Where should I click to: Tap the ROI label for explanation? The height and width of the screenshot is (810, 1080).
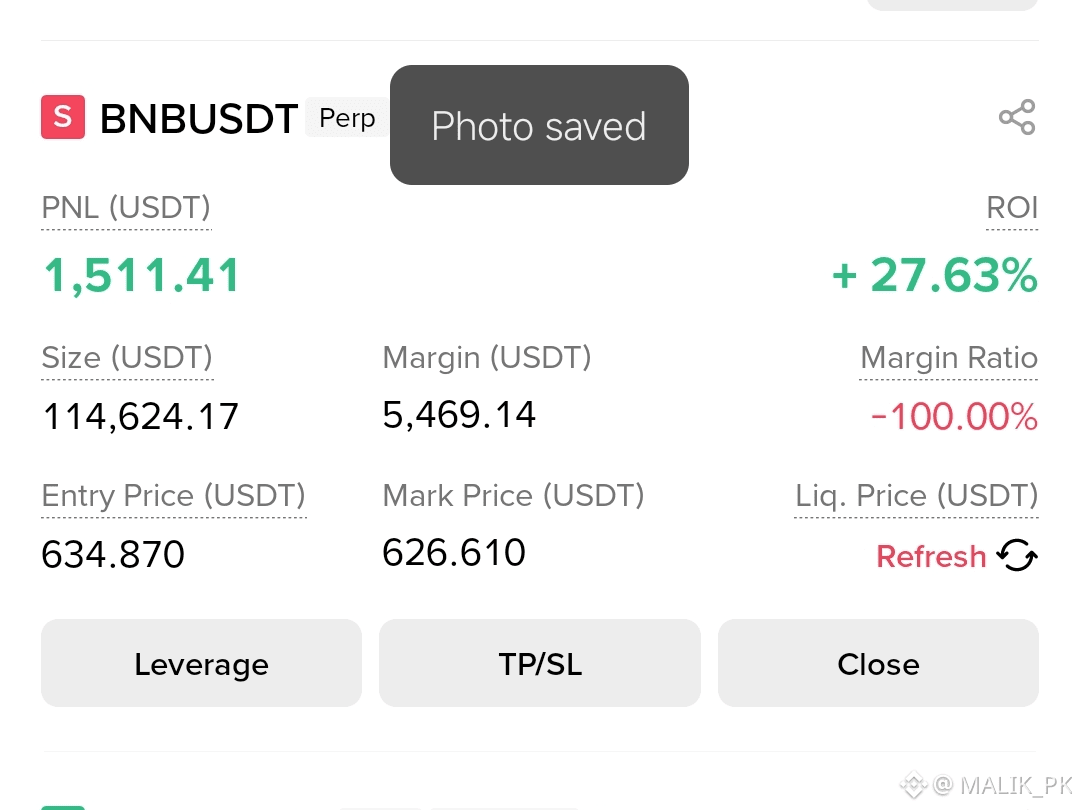pyautogui.click(x=1012, y=208)
